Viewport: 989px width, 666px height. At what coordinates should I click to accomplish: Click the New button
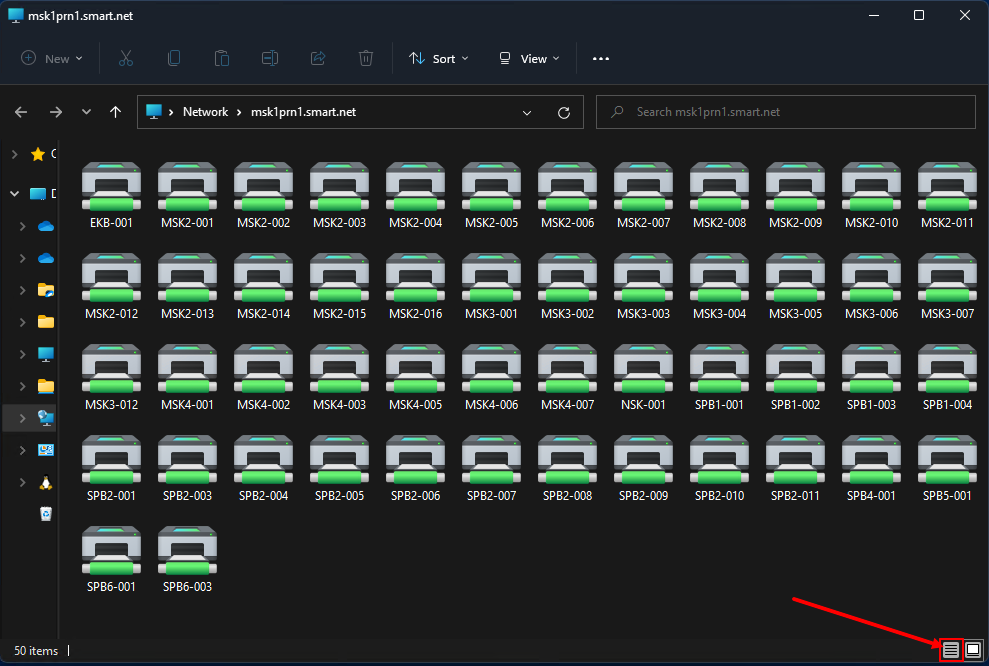tap(52, 59)
